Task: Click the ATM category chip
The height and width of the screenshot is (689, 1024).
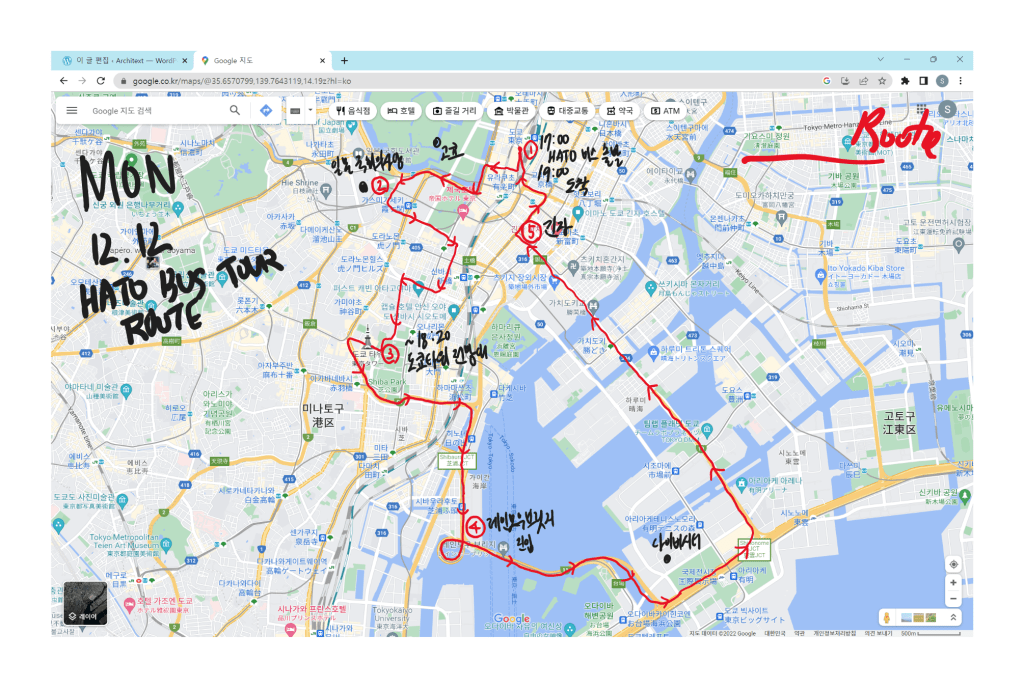Action: click(666, 110)
